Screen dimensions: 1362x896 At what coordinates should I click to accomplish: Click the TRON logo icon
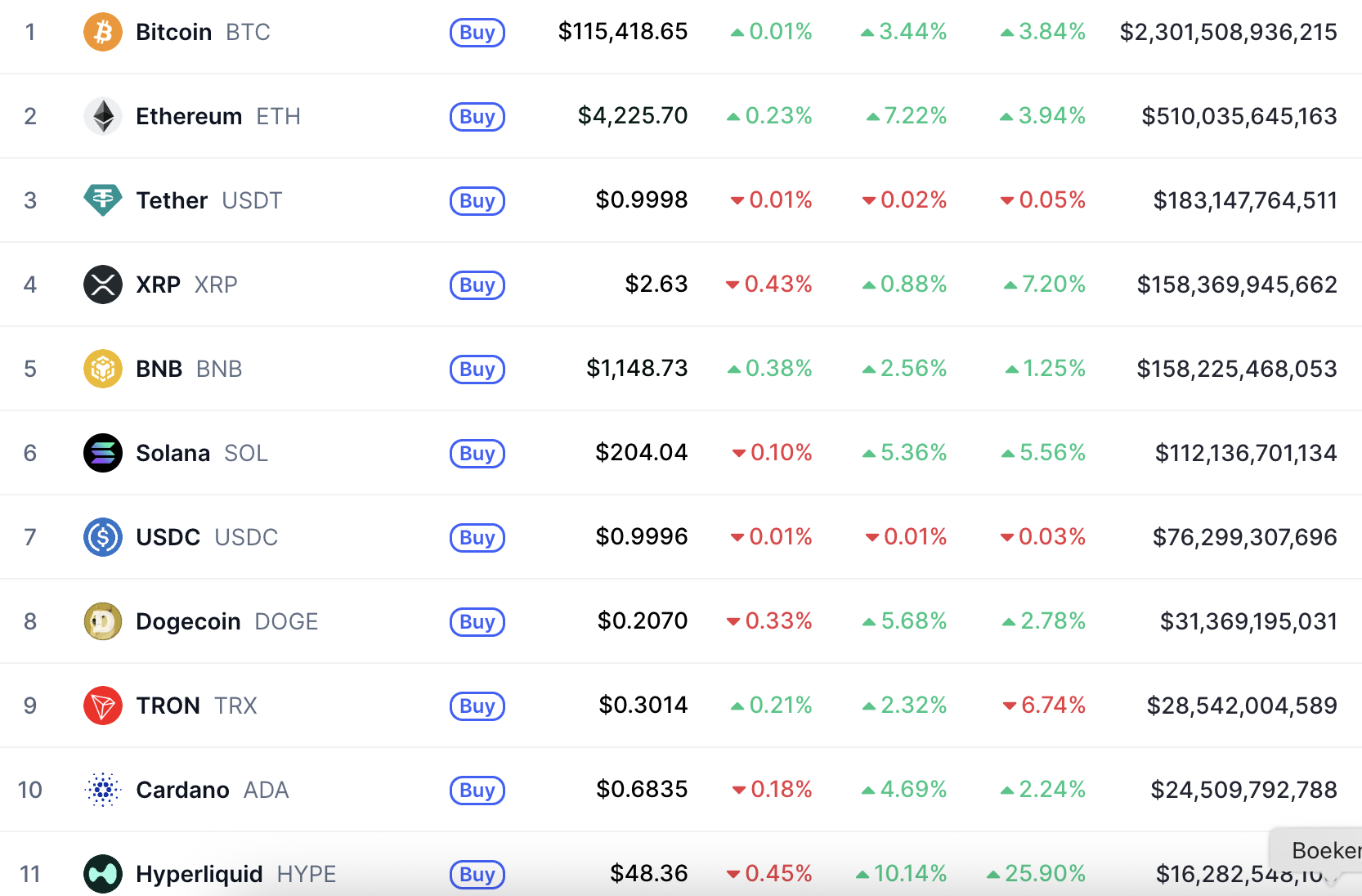click(103, 706)
